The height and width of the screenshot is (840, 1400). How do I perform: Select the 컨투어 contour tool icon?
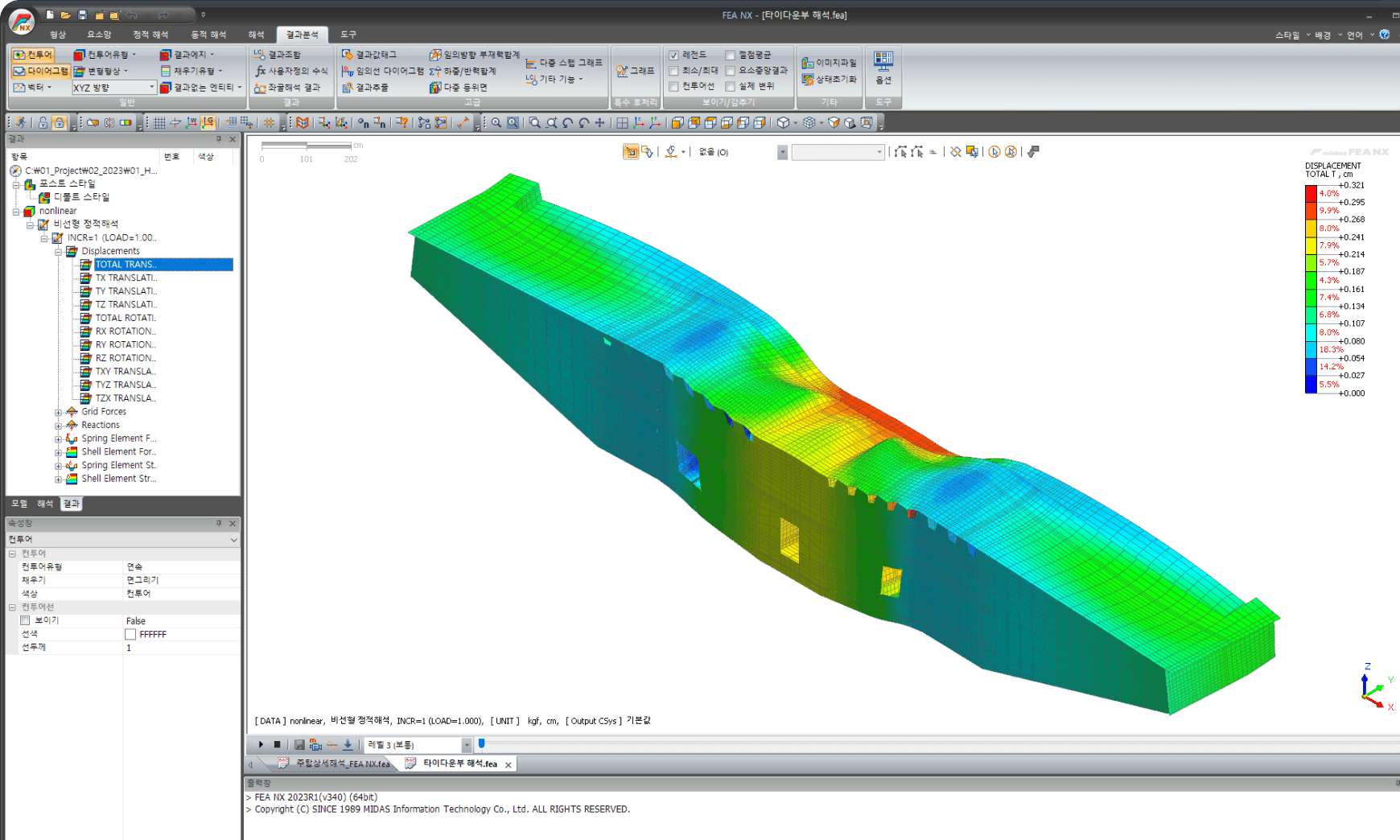coord(33,55)
